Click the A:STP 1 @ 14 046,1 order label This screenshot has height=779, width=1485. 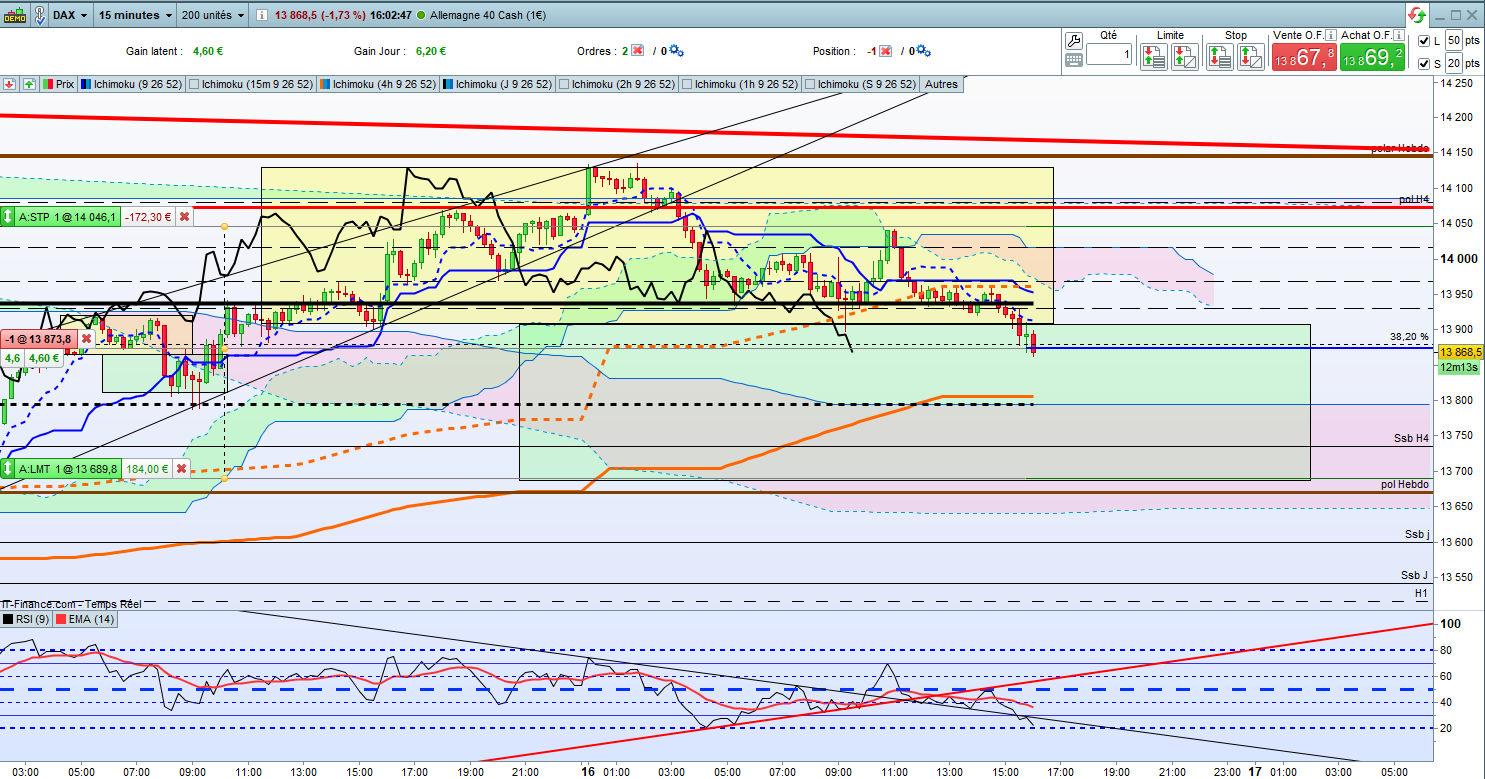click(x=68, y=216)
